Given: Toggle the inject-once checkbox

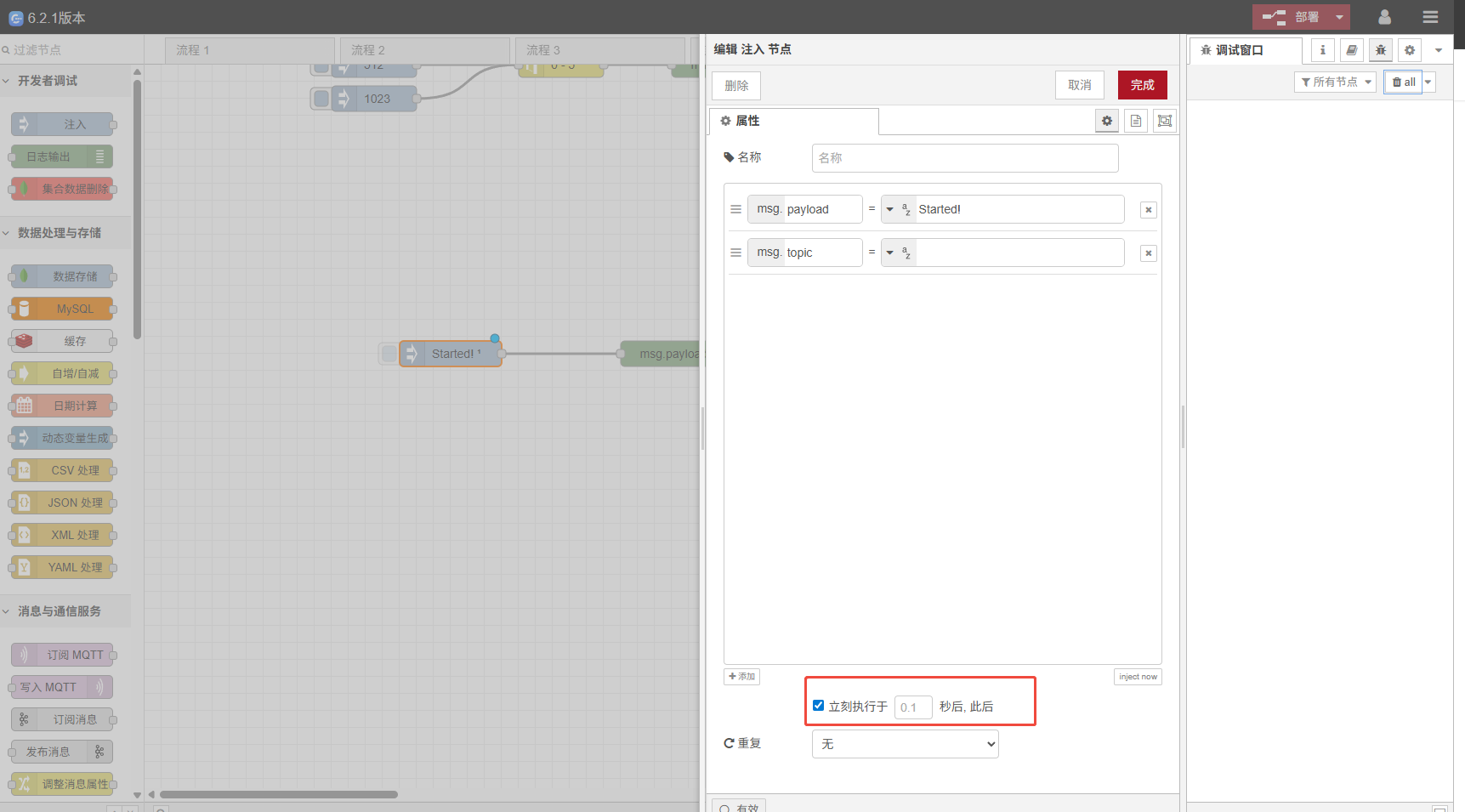Looking at the screenshot, I should 818,706.
